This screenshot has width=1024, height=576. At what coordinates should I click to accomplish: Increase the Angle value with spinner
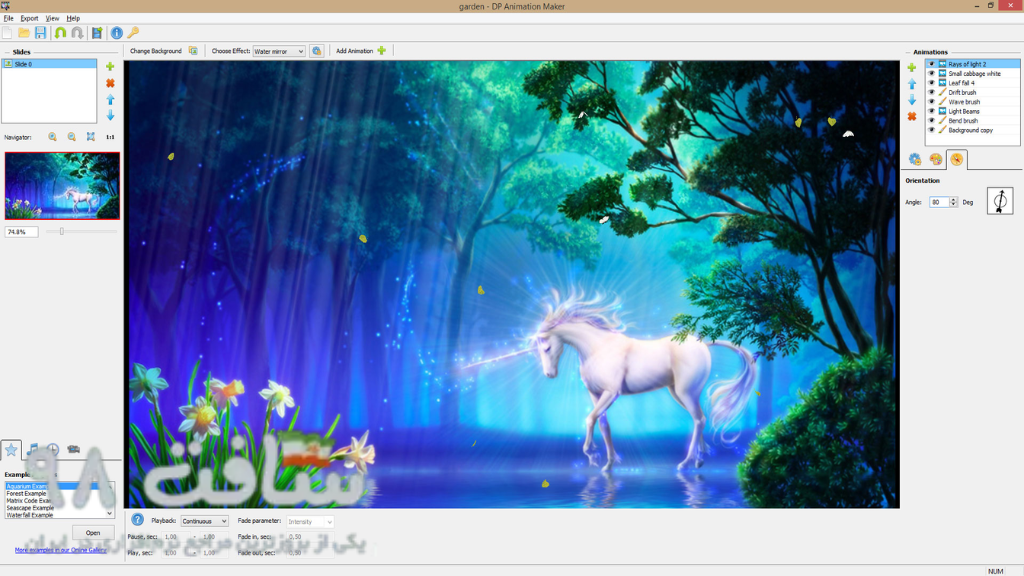point(953,200)
